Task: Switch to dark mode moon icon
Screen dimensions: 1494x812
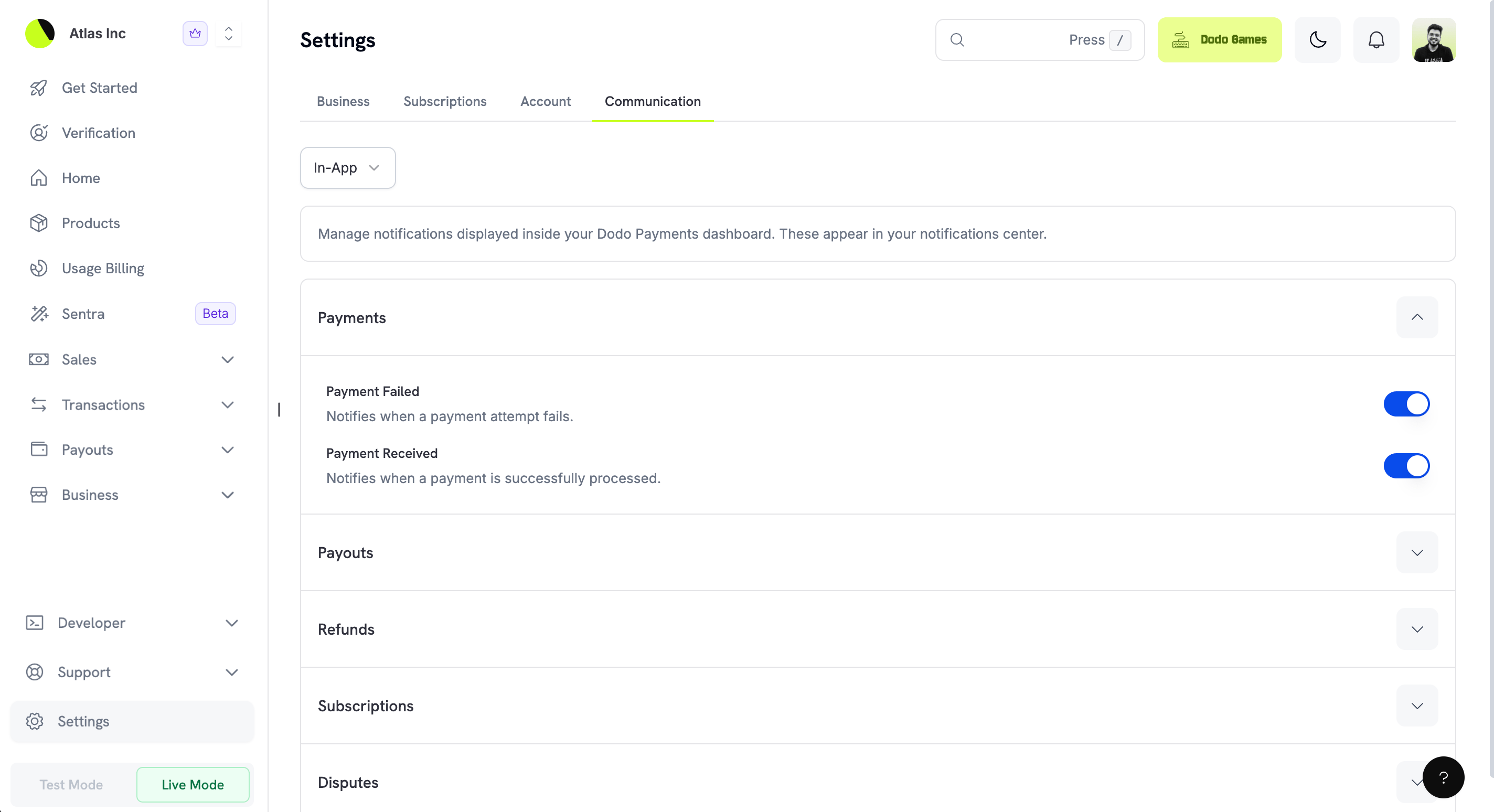Action: pos(1318,39)
